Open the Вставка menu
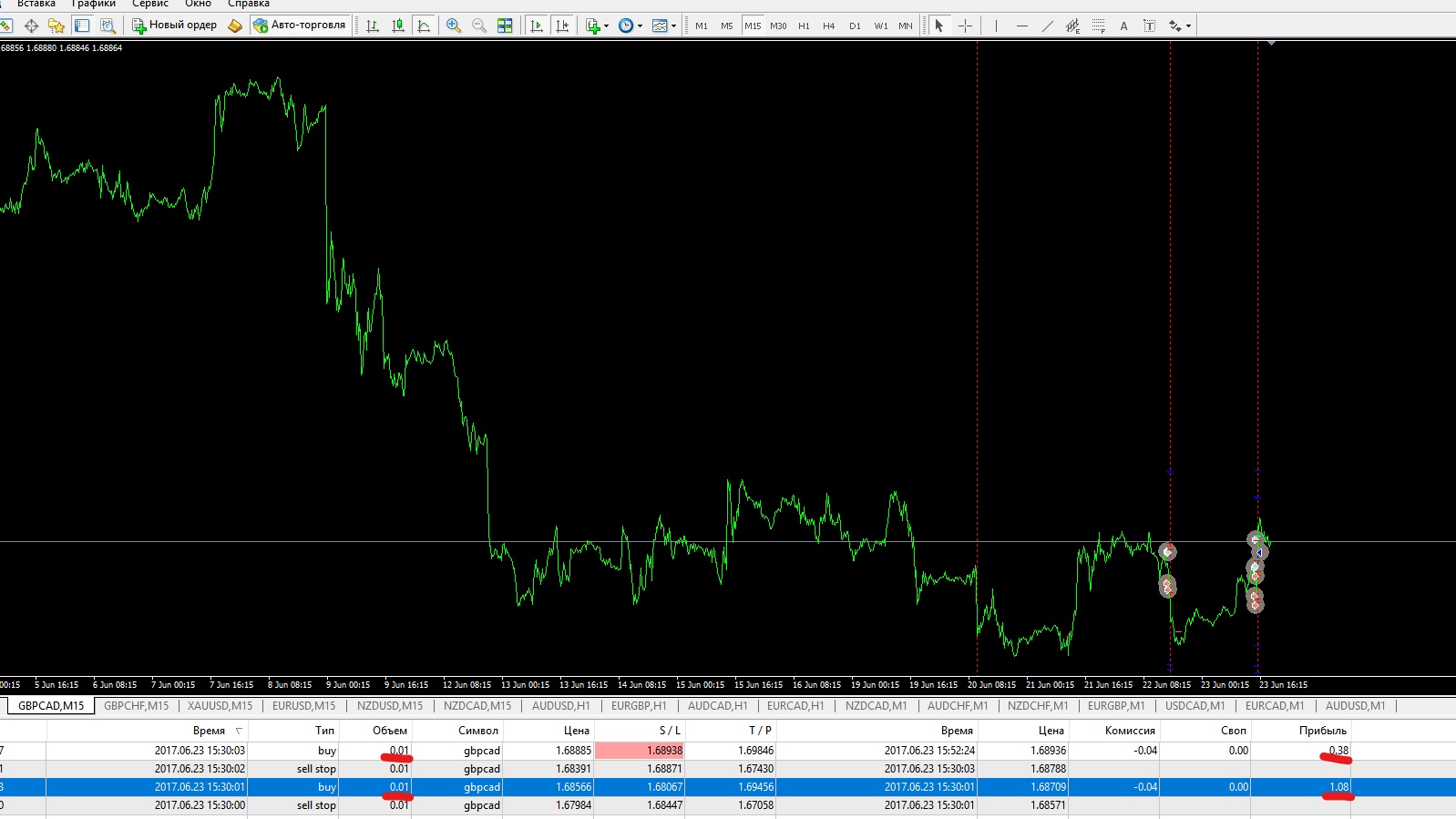The height and width of the screenshot is (819, 1456). point(36,4)
